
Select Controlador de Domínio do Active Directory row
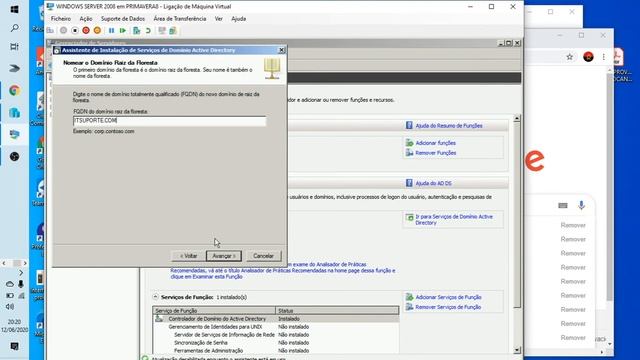[x=276, y=319]
